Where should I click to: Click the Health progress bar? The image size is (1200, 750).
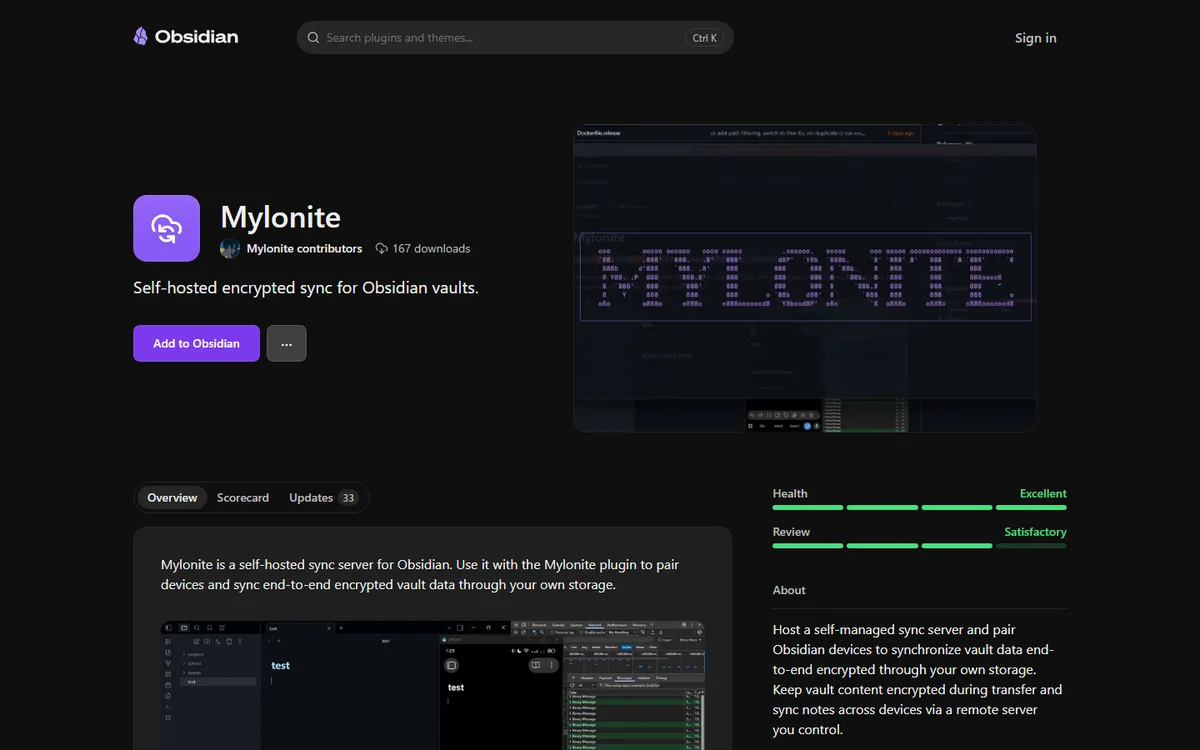[920, 508]
